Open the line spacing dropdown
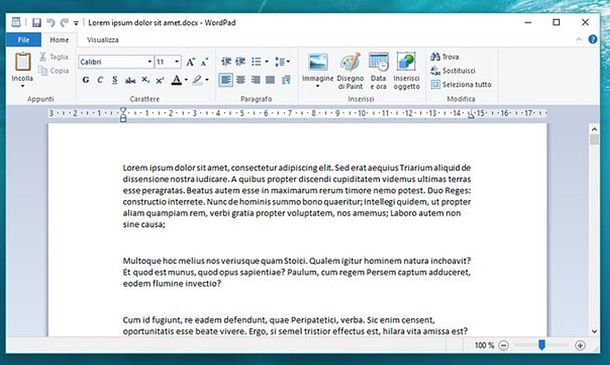Viewport: 610px width, 365px height. pos(282,61)
